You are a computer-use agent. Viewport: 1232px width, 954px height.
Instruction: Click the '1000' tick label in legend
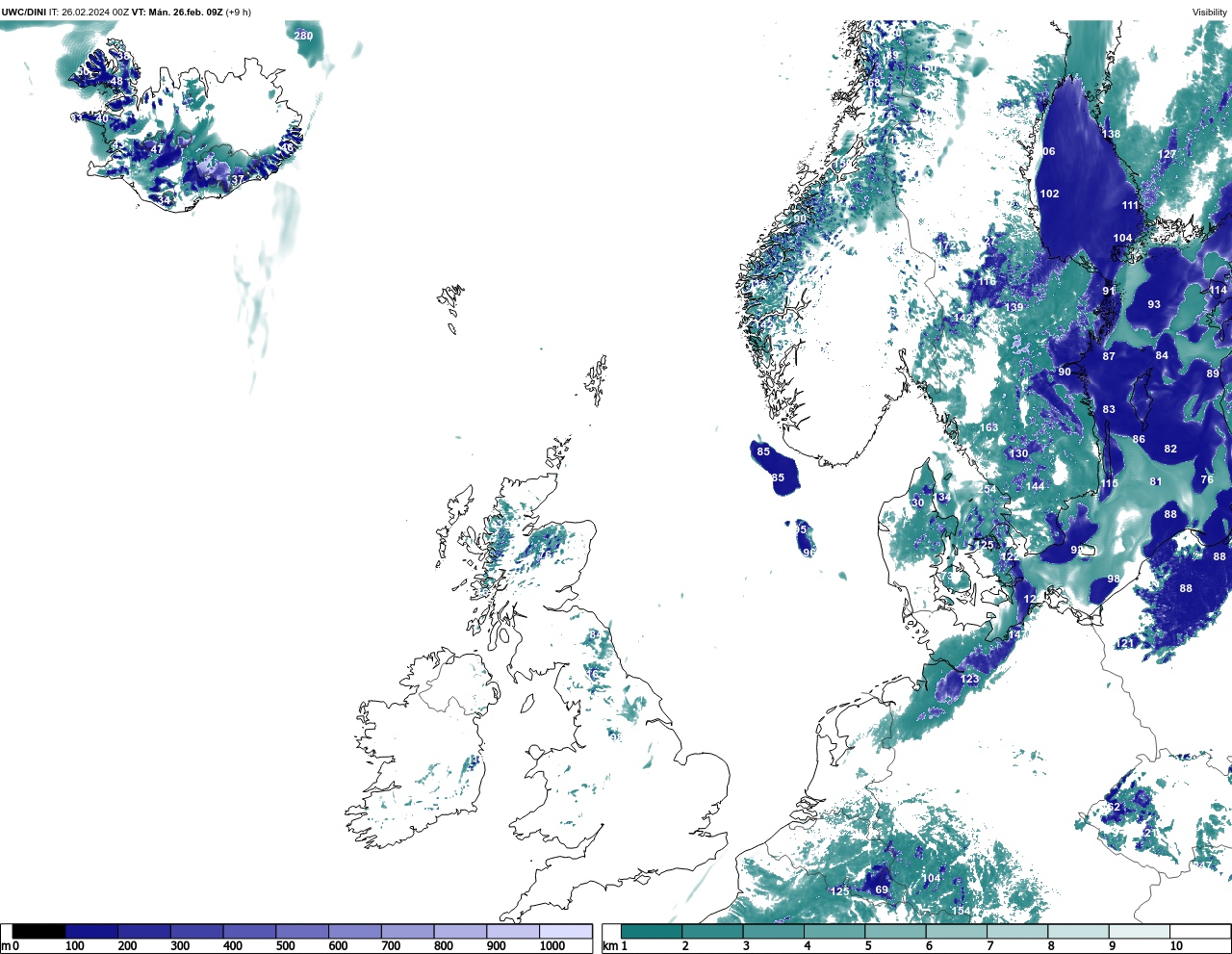[x=552, y=946]
